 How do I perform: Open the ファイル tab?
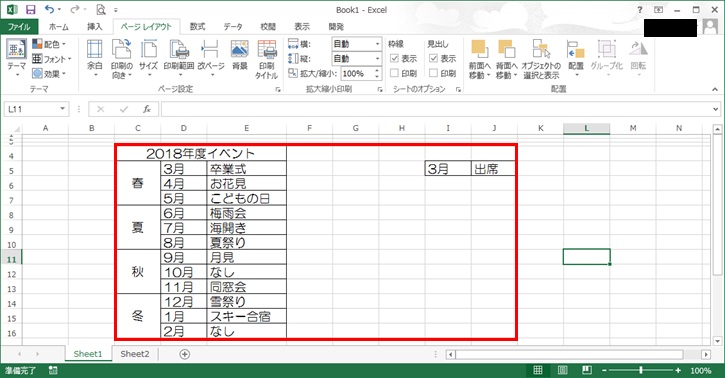pyautogui.click(x=19, y=27)
